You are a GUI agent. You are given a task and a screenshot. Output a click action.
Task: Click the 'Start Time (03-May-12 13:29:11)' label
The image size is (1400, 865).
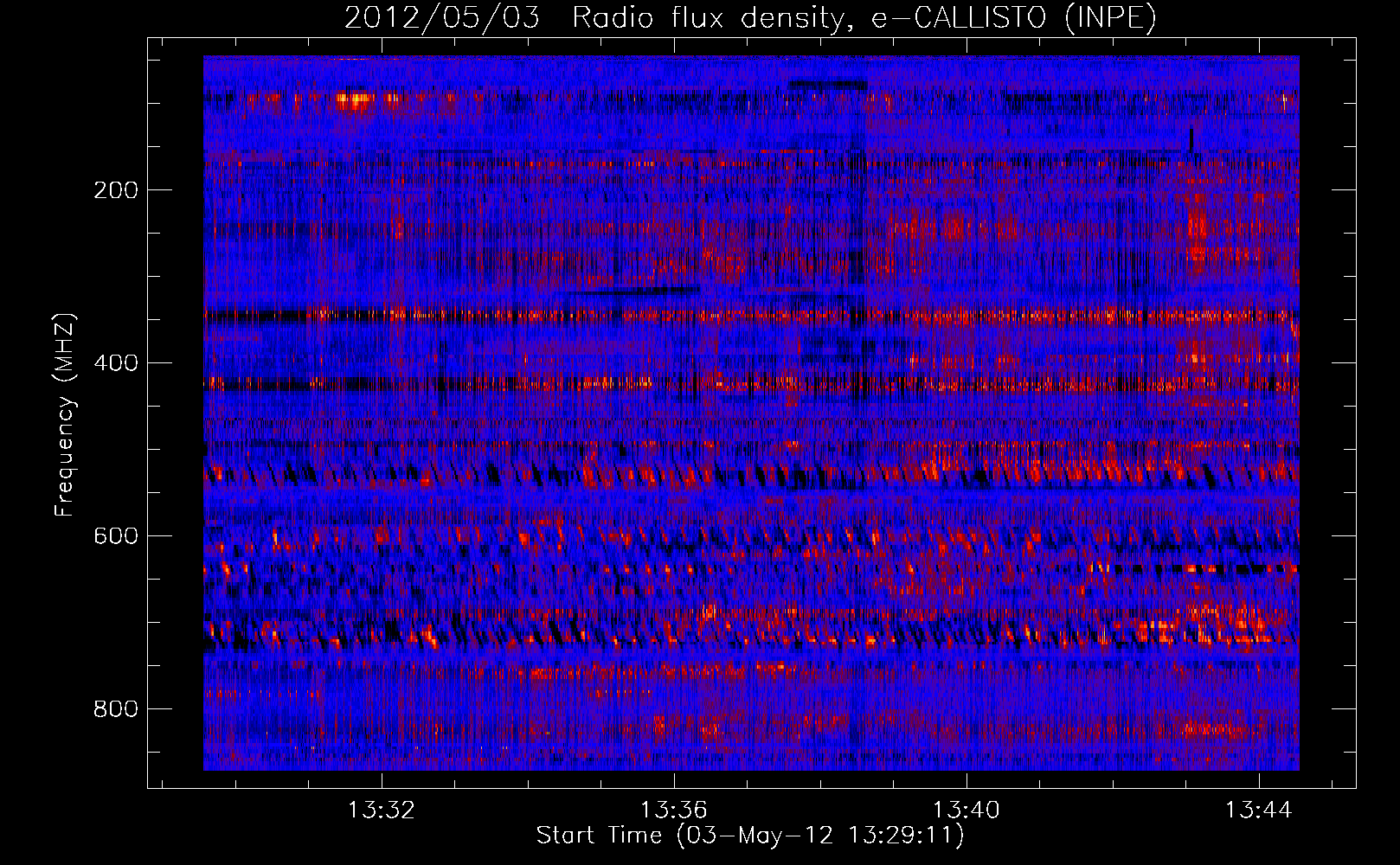750,836
